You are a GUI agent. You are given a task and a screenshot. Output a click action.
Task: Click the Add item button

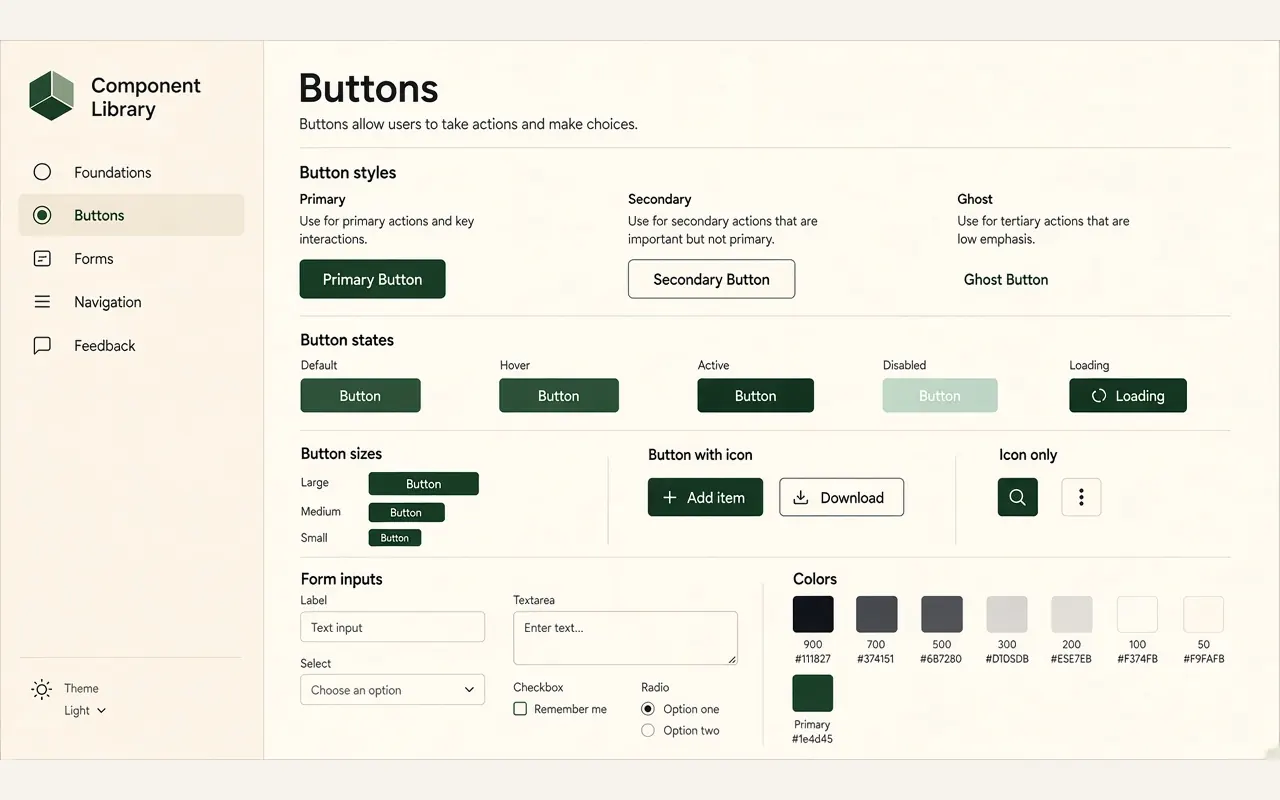(x=705, y=497)
